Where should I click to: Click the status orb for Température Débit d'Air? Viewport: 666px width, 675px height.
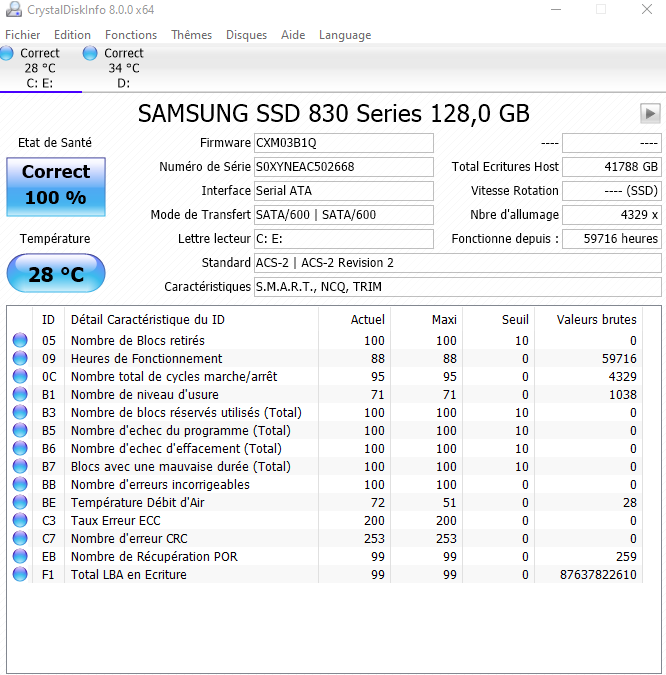[x=20, y=503]
